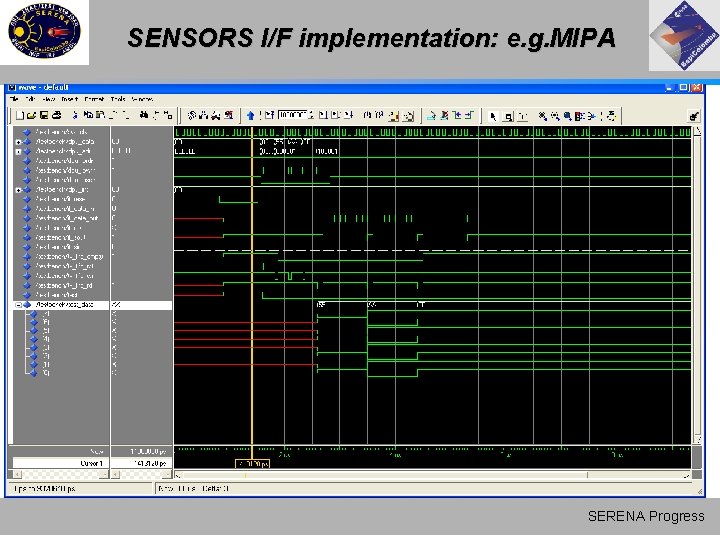This screenshot has height=540, width=720.
Task: Click the Paste toolbar icon
Action: tap(101, 115)
